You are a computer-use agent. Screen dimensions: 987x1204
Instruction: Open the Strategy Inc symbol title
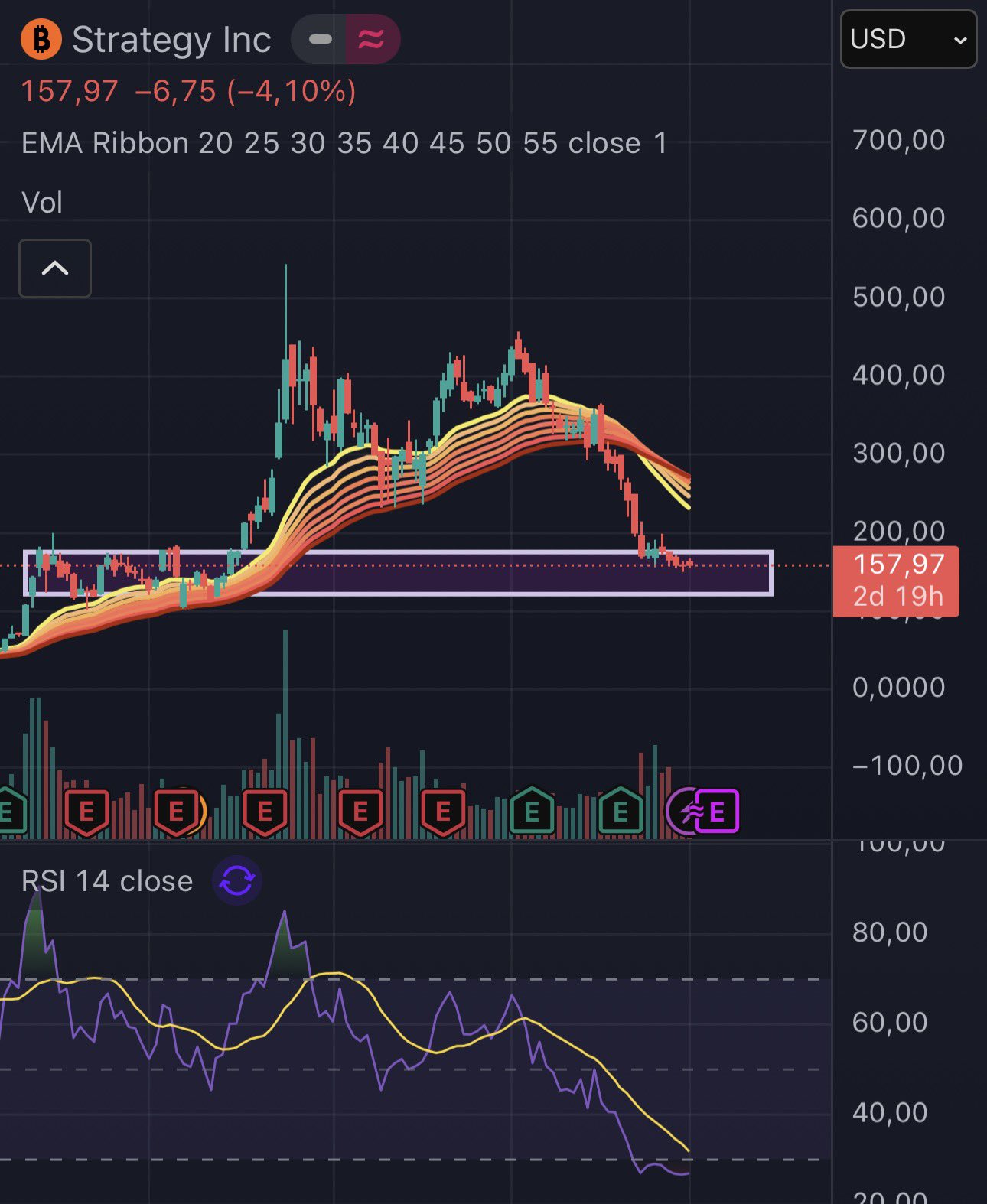pos(171,40)
